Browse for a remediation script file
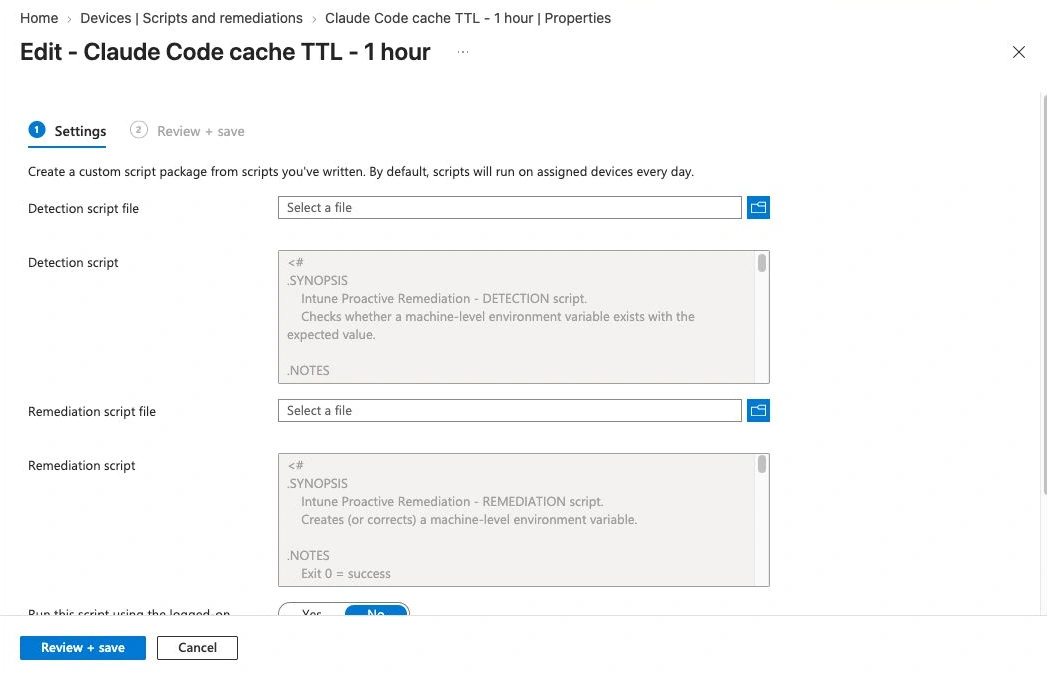1047x675 pixels. click(x=758, y=411)
